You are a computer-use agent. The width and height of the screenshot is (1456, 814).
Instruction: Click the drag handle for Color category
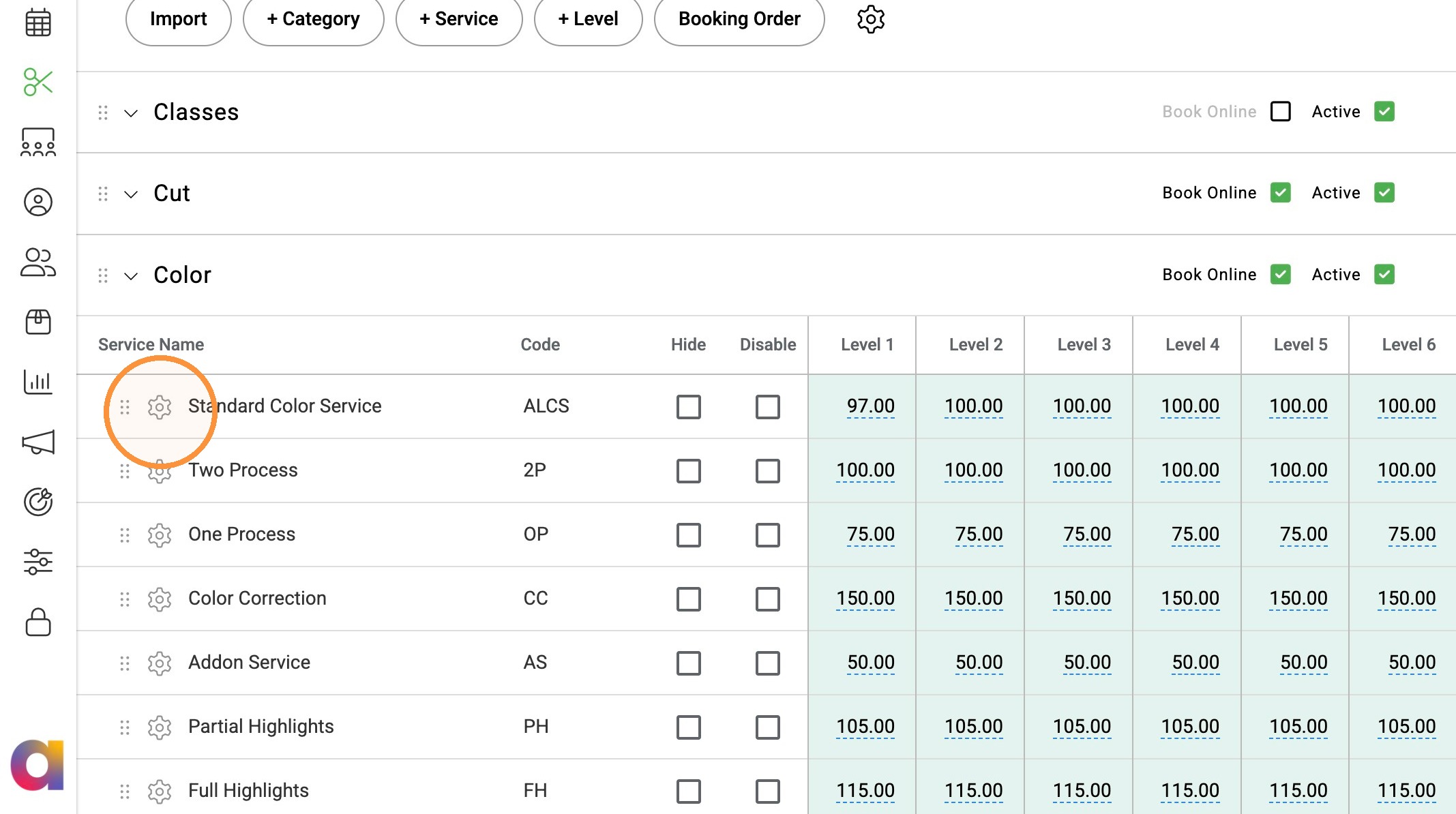click(x=103, y=275)
